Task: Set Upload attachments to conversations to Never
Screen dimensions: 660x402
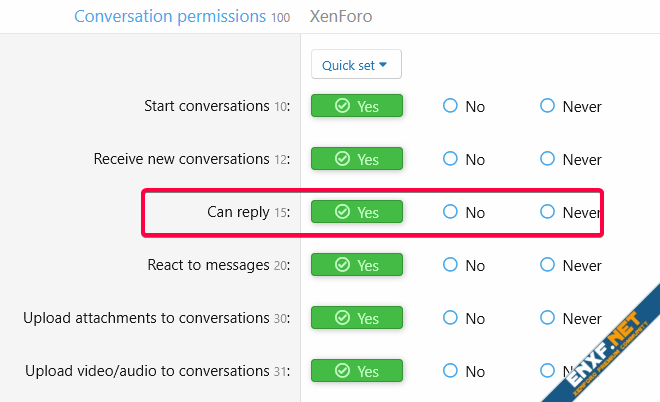Action: tap(547, 318)
